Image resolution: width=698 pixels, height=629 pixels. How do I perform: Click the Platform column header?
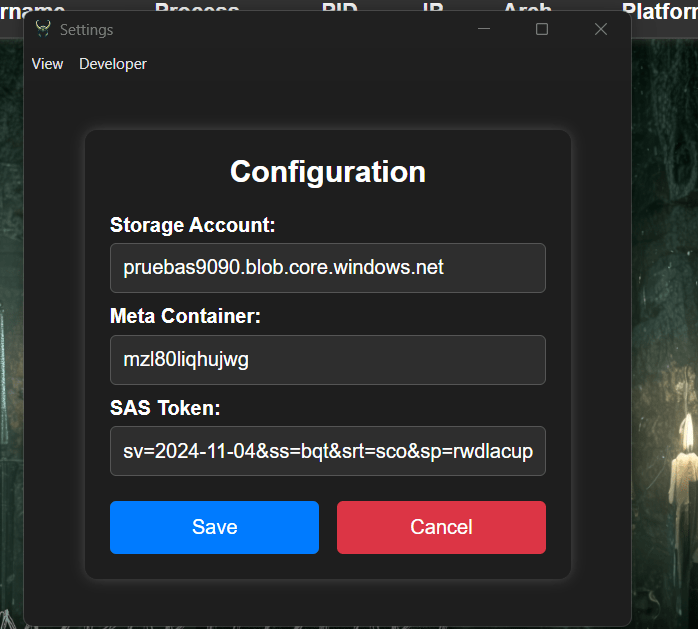click(x=658, y=8)
